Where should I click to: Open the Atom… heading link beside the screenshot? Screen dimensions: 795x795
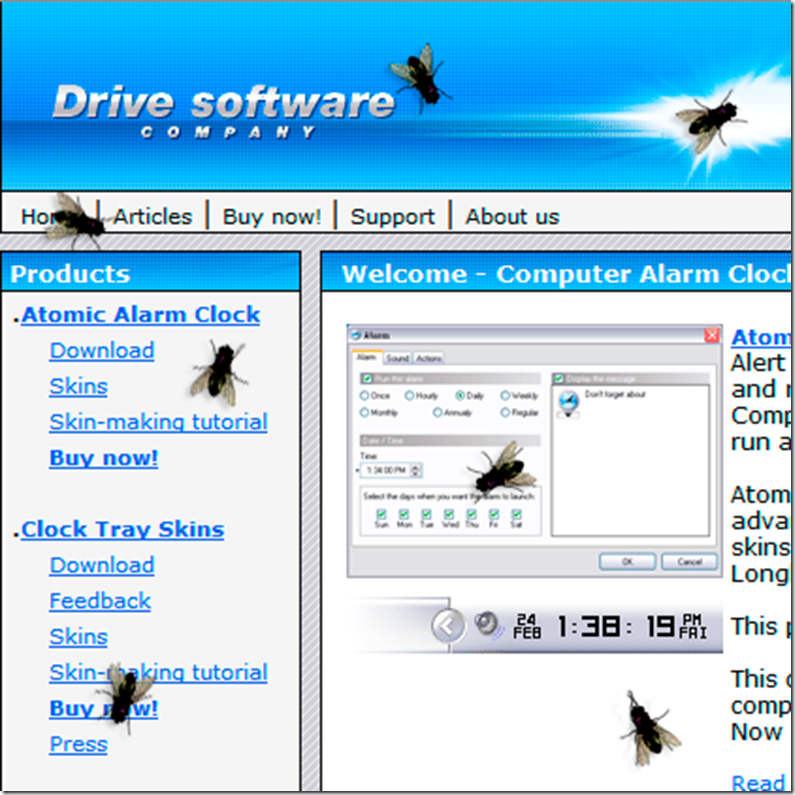pos(761,337)
